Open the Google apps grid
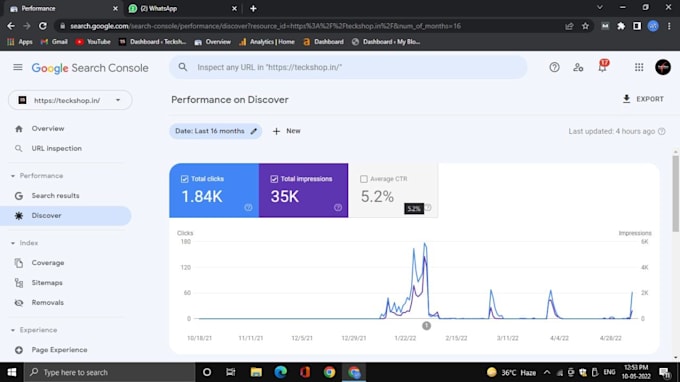The height and width of the screenshot is (382, 680). tap(639, 67)
